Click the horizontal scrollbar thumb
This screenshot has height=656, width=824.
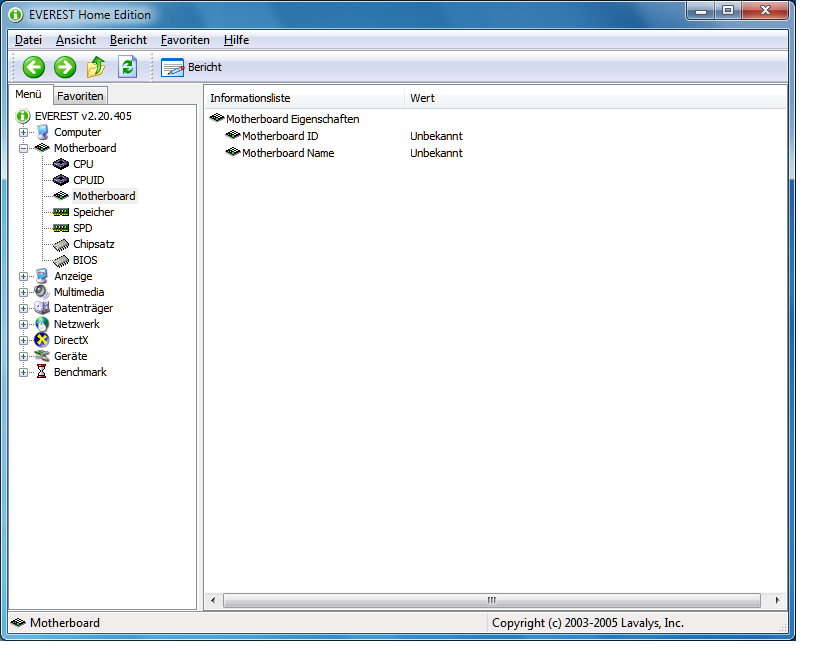pyautogui.click(x=492, y=600)
